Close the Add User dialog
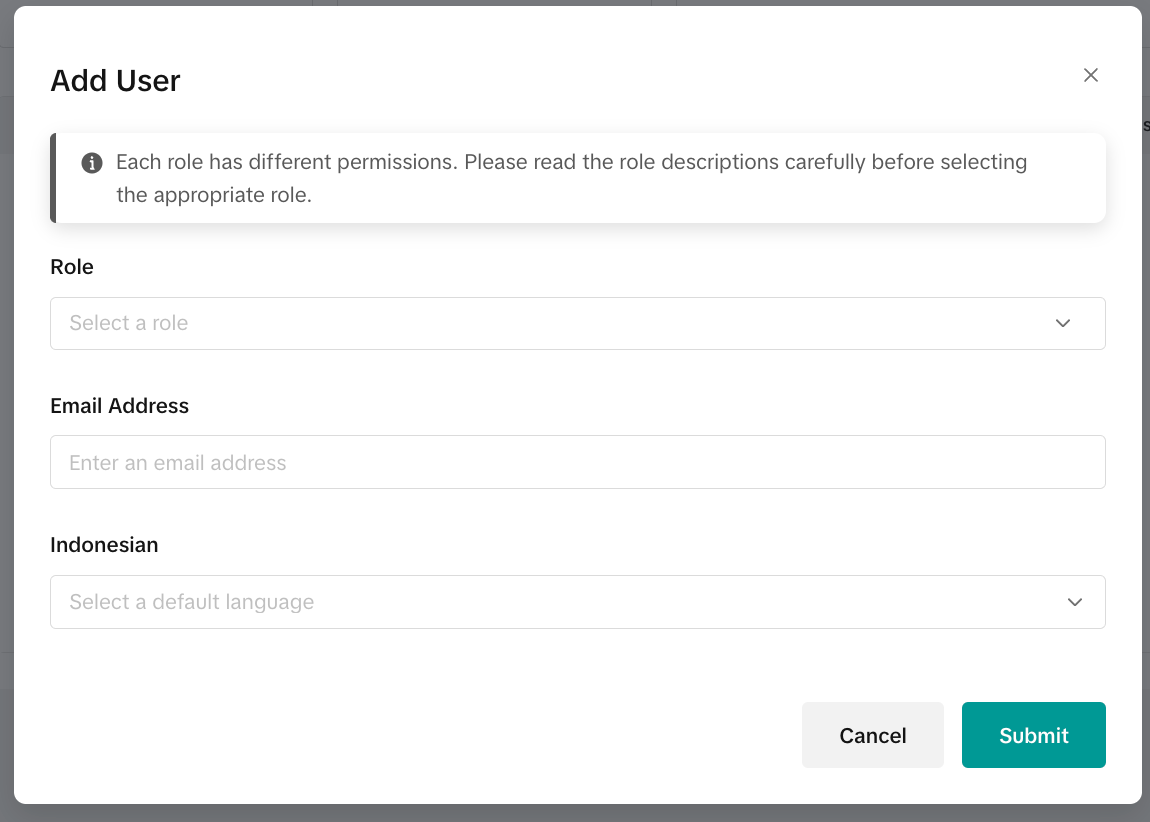Screen dimensions: 1150x822 point(1091,75)
